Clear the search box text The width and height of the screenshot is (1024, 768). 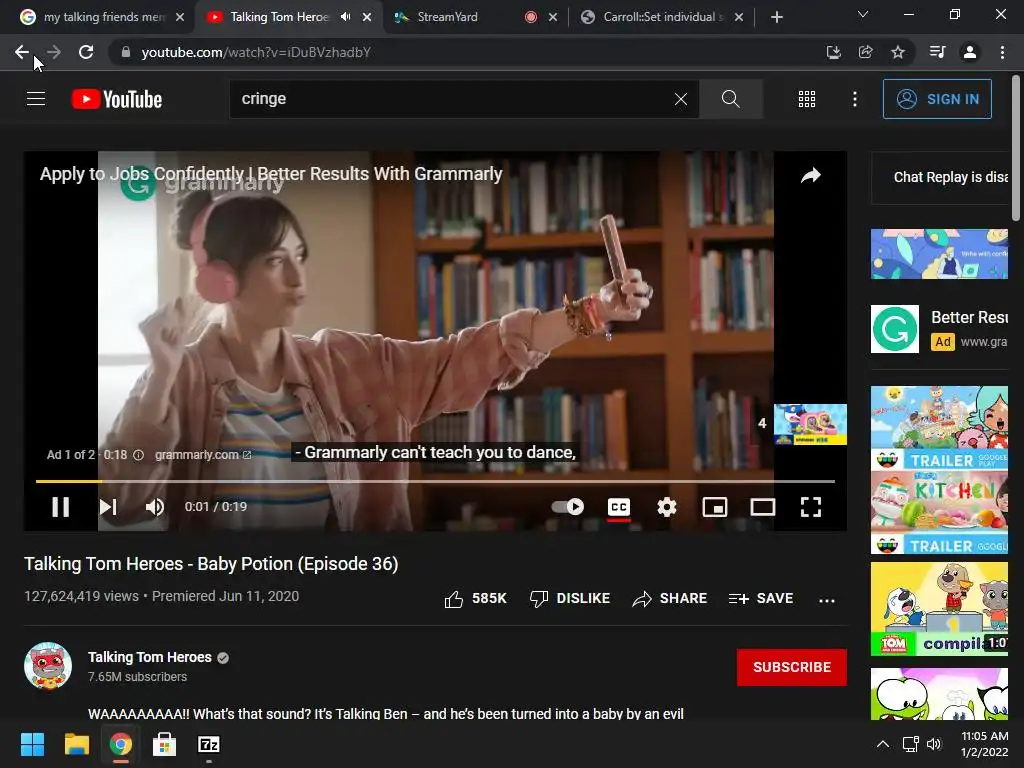pos(680,99)
